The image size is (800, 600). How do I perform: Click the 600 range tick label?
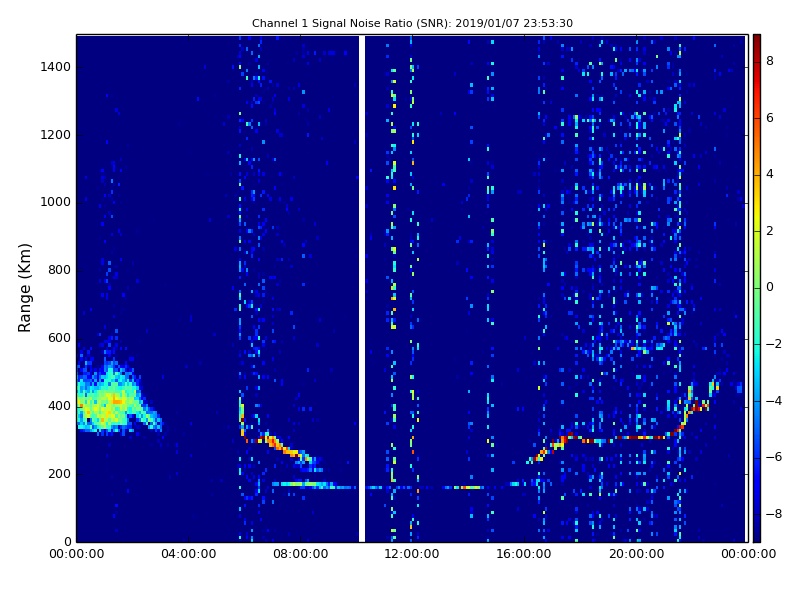click(x=59, y=338)
